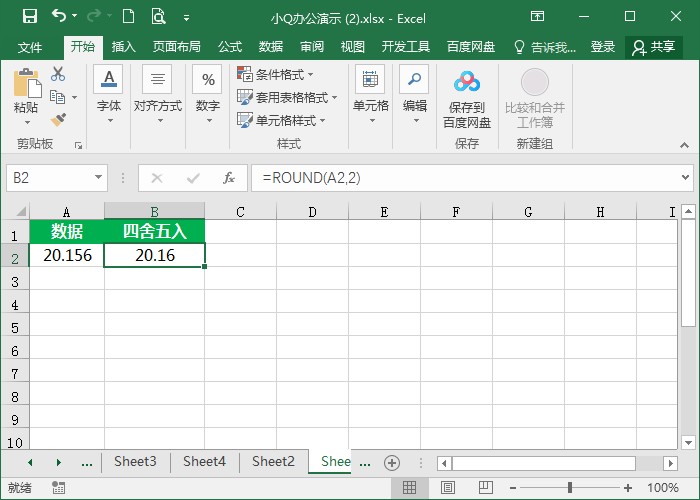Screen dimensions: 700x500
Task: Click 登录 to sign in
Action: (x=603, y=47)
